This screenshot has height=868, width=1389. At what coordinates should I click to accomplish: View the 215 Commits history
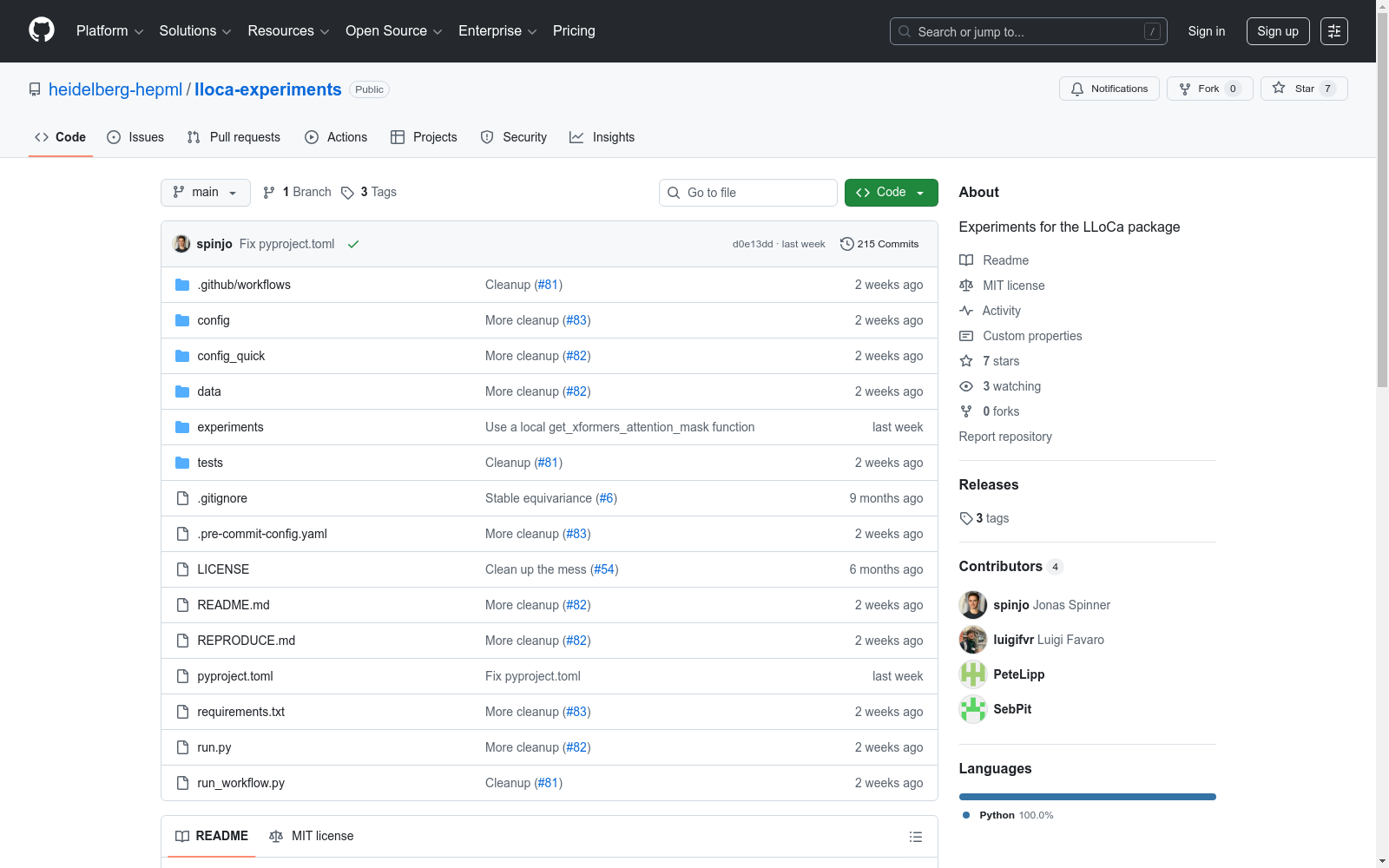(x=879, y=244)
